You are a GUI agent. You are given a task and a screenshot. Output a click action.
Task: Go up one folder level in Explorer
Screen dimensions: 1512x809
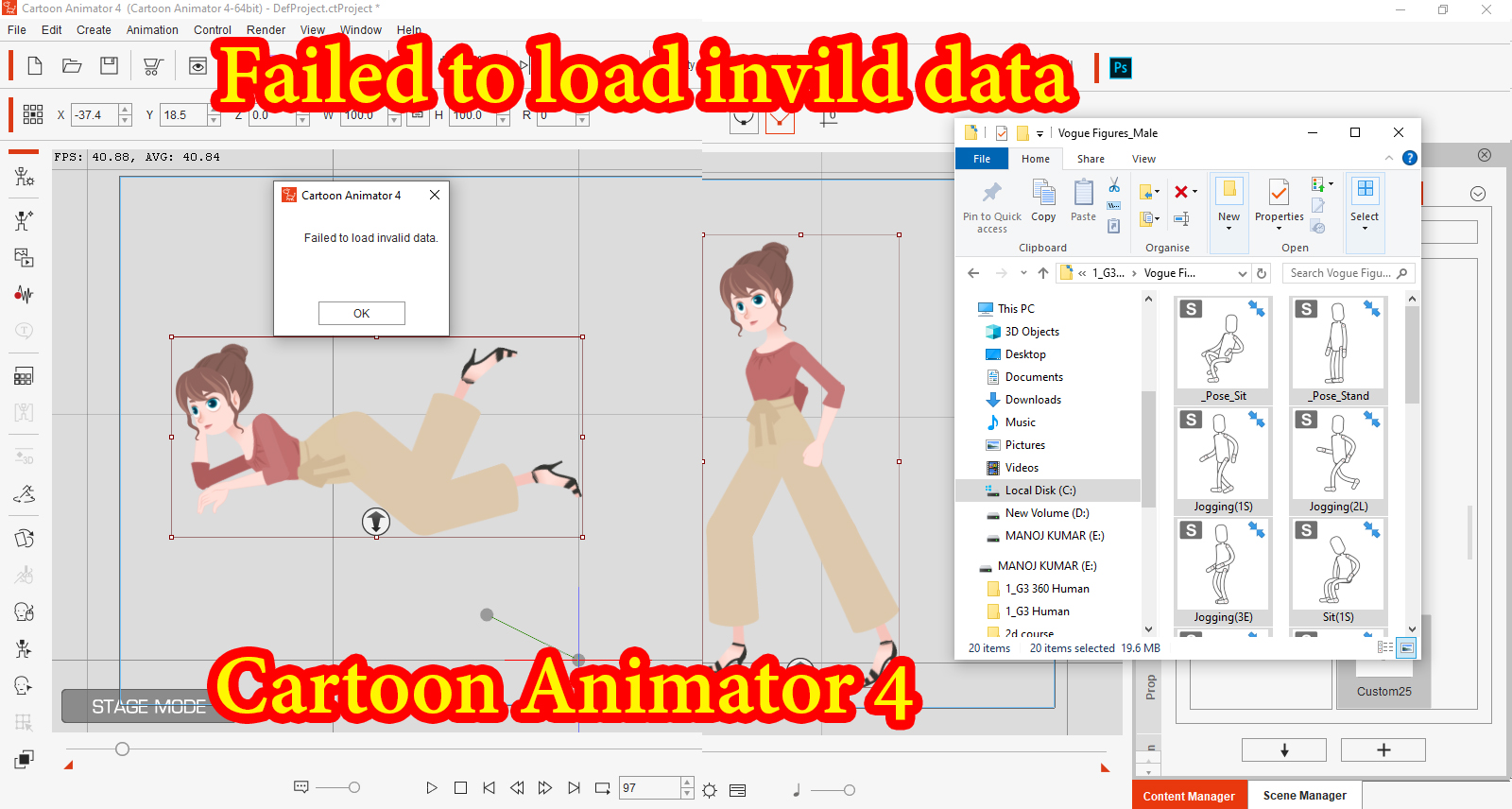1043,273
